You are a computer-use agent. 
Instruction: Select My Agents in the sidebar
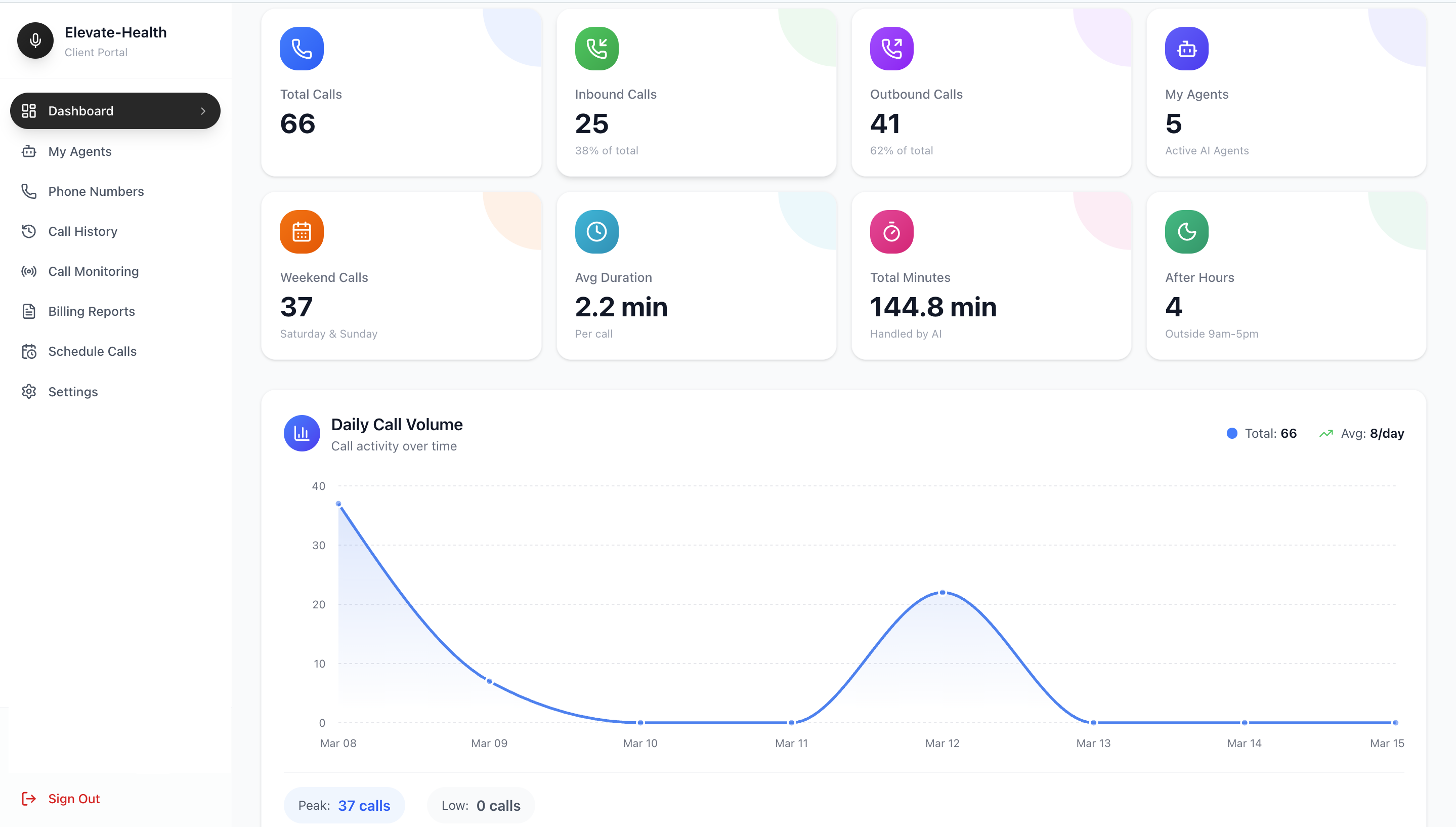79,151
